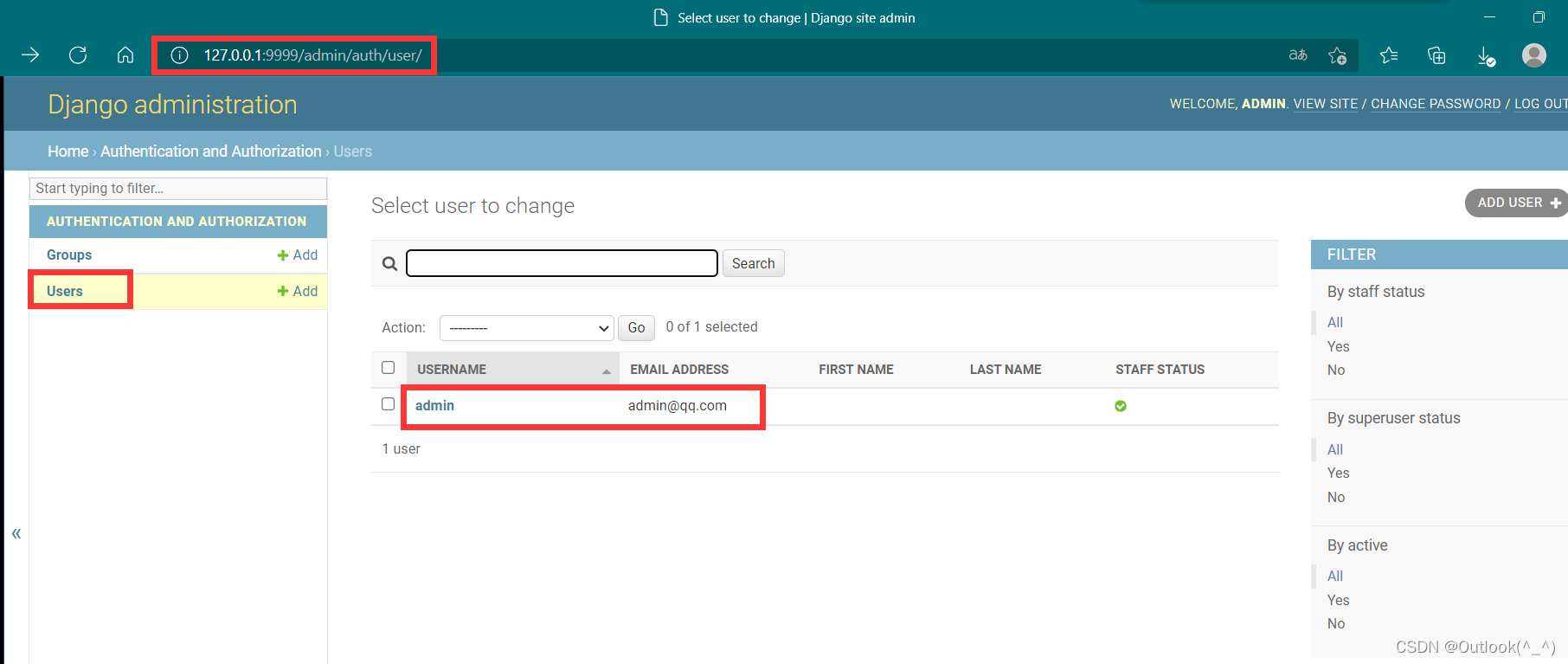Filter staff status by All

point(1335,323)
